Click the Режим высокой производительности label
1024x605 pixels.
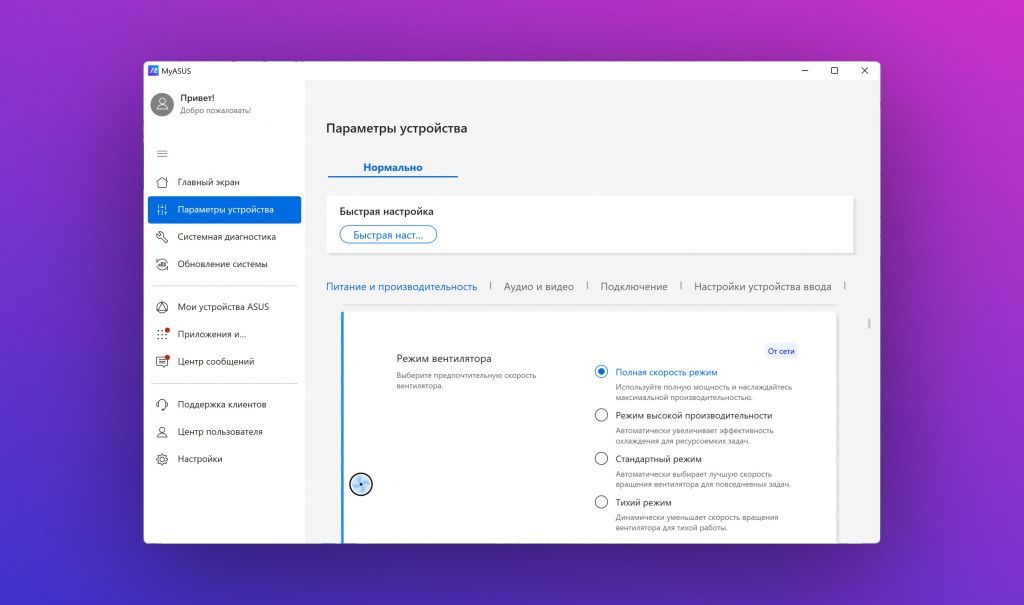694,416
